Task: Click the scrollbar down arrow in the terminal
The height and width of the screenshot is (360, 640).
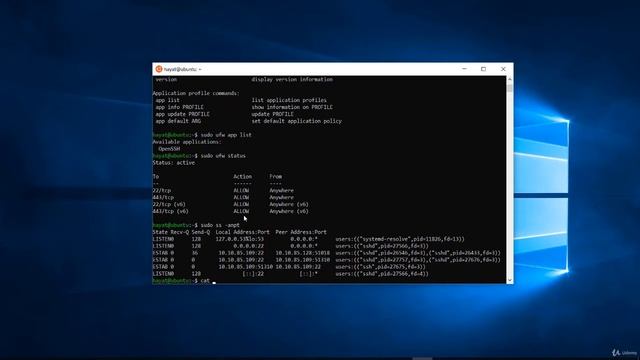Action: 509,280
